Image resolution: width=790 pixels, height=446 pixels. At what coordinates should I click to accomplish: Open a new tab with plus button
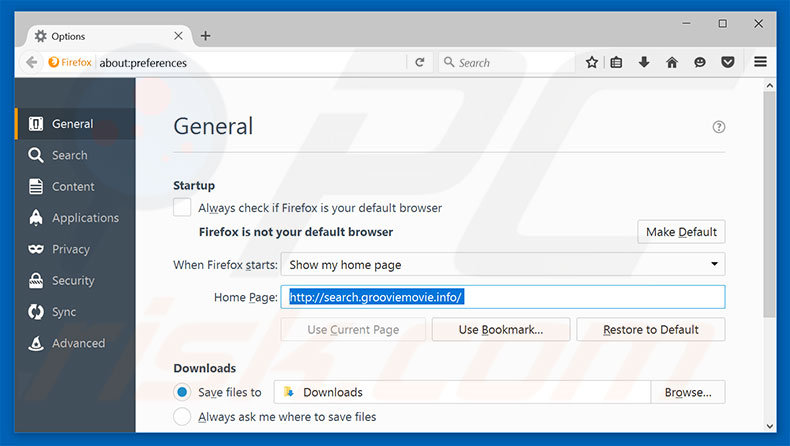click(205, 36)
